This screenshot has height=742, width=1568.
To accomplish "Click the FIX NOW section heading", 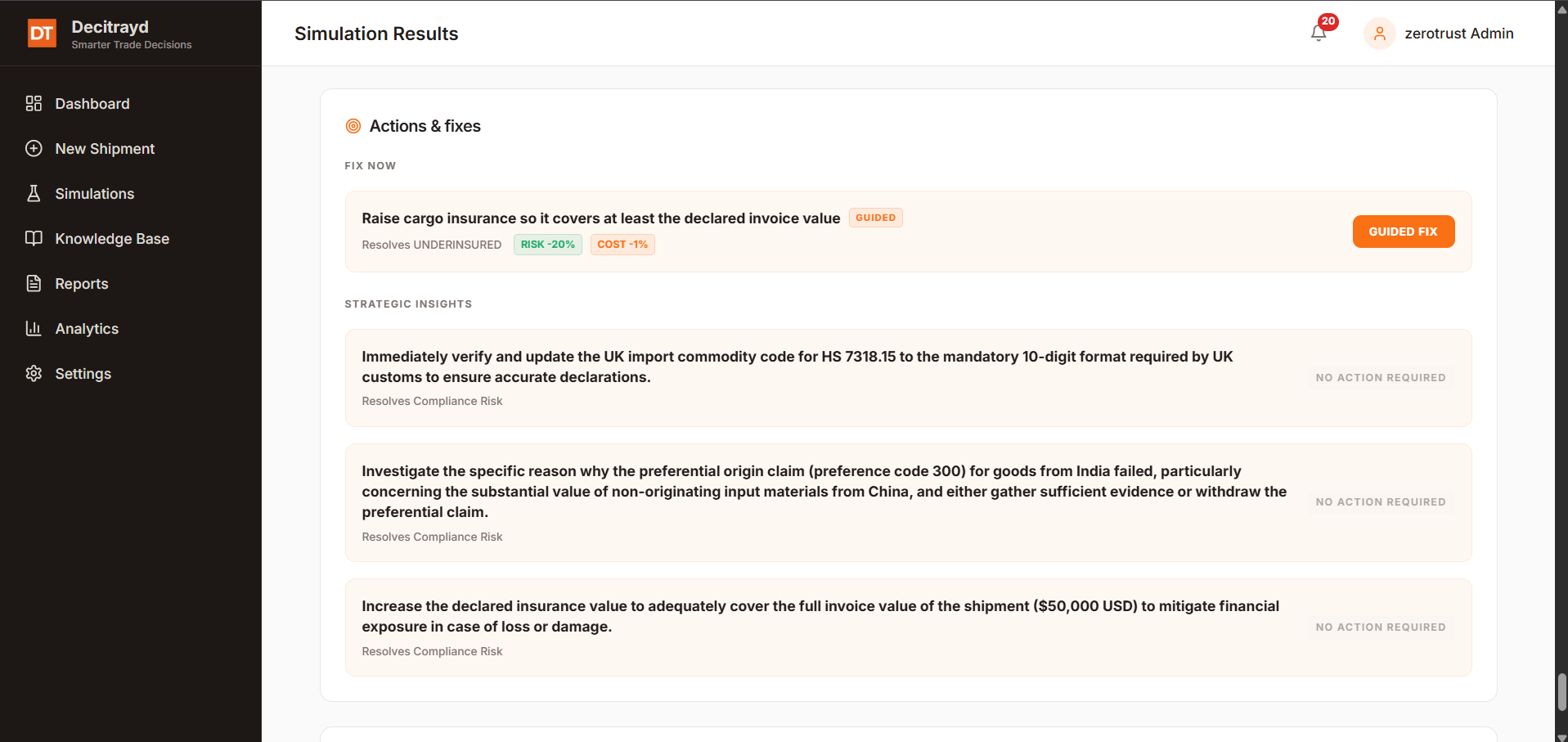I will tap(370, 166).
